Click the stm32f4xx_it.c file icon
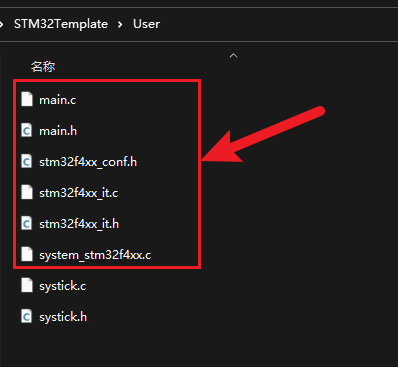 (27, 192)
